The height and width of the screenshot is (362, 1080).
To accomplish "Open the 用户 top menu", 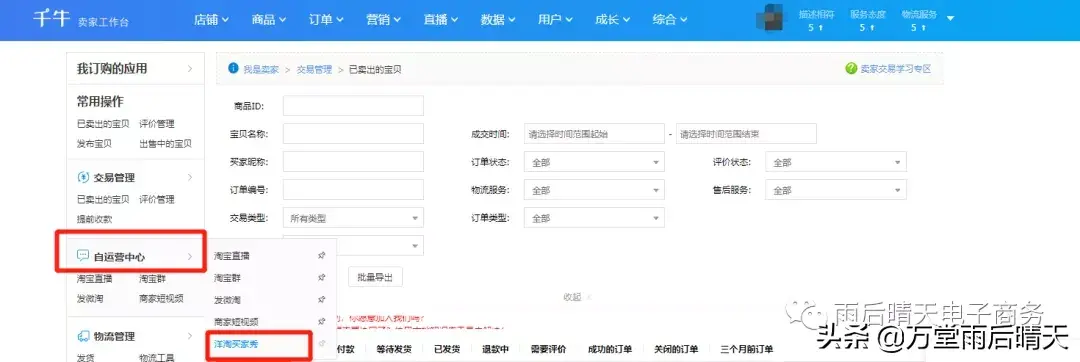I will [555, 19].
